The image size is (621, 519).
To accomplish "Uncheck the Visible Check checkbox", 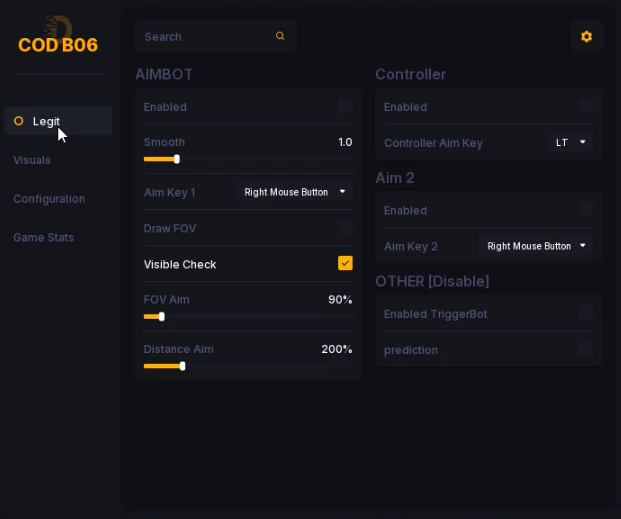I will 345,263.
